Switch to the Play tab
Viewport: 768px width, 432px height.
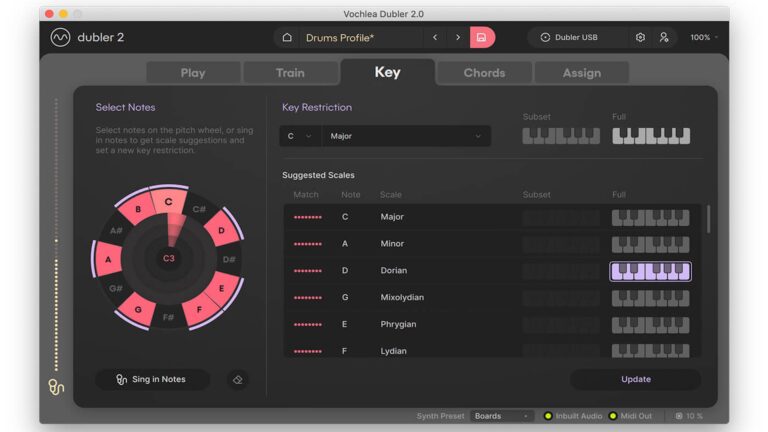(x=193, y=73)
